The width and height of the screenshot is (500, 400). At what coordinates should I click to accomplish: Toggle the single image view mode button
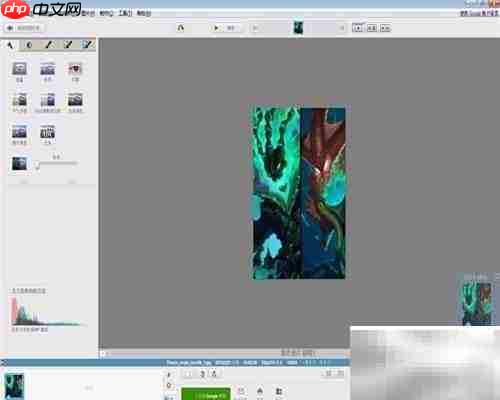358,28
